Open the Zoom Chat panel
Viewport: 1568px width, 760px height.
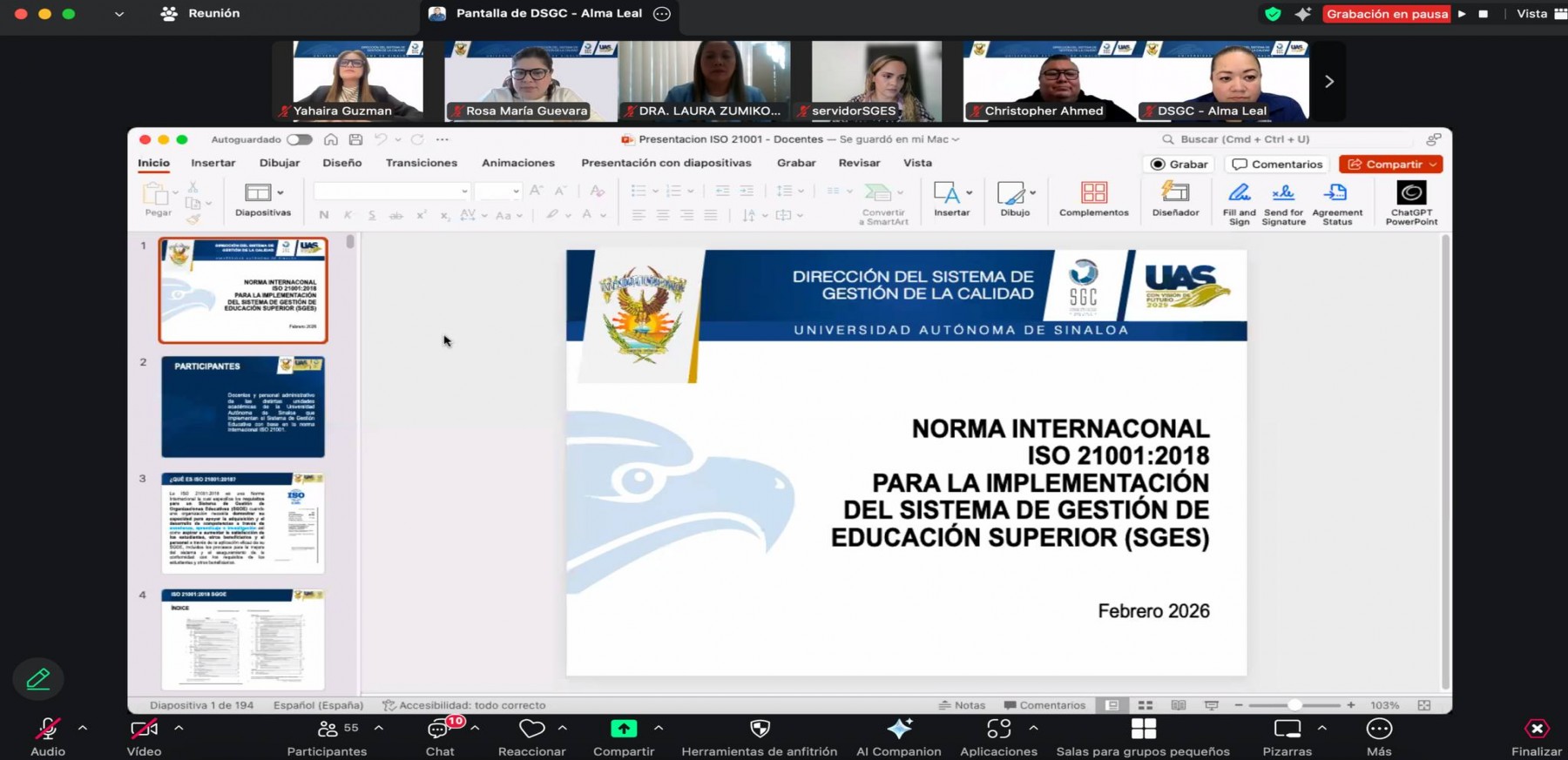[439, 736]
